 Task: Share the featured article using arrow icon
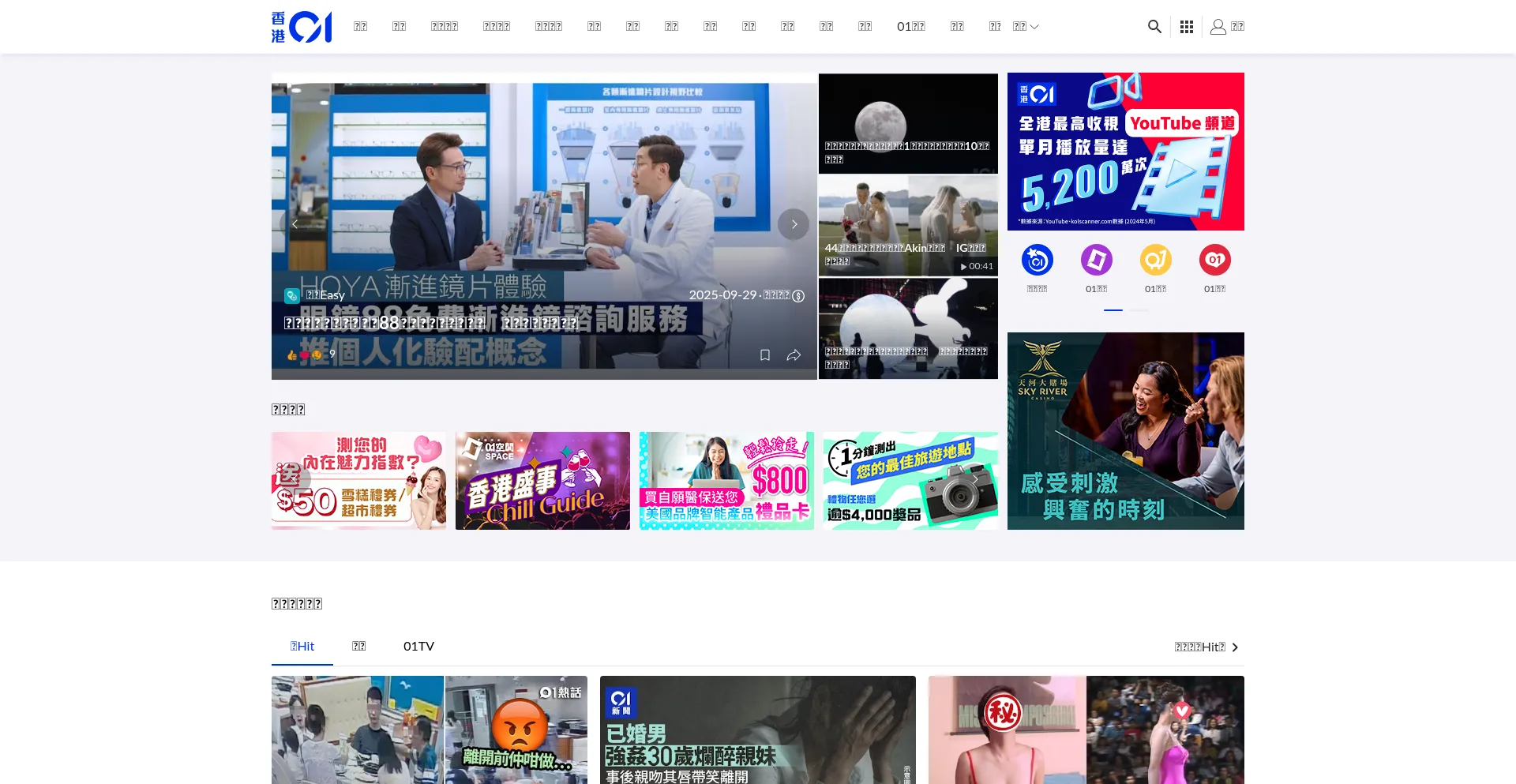click(x=794, y=355)
